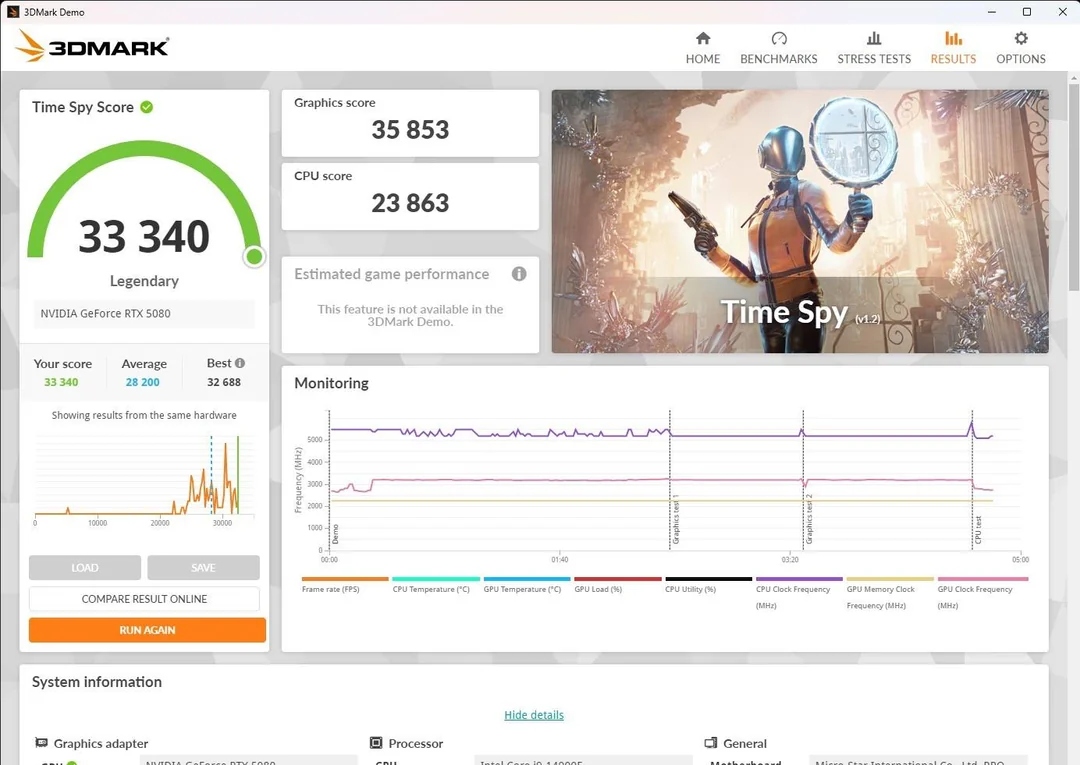Toggle the GPU Load (%) legend entry
This screenshot has height=765, width=1080.
(596, 589)
